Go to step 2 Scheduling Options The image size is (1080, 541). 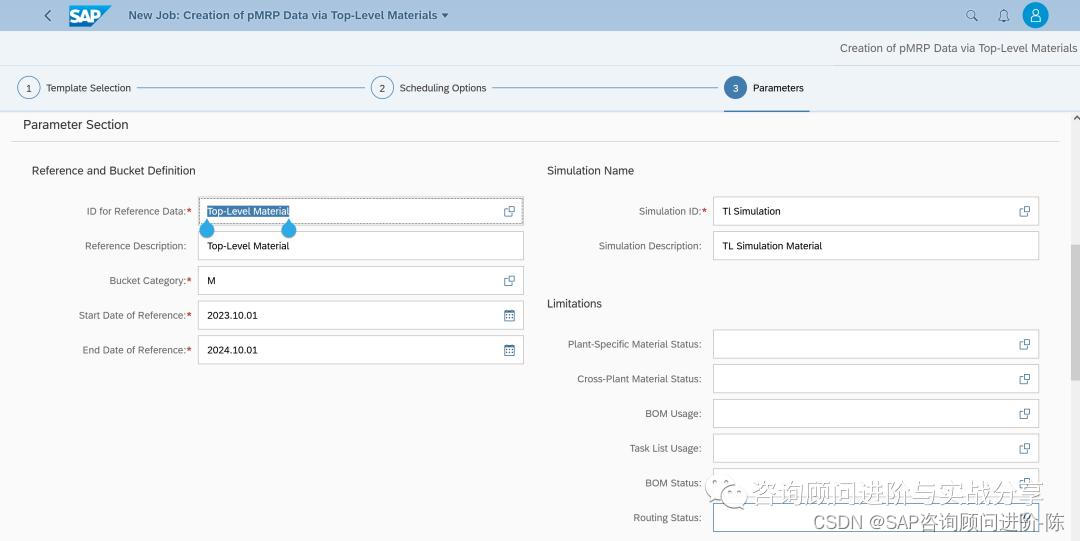[x=428, y=88]
